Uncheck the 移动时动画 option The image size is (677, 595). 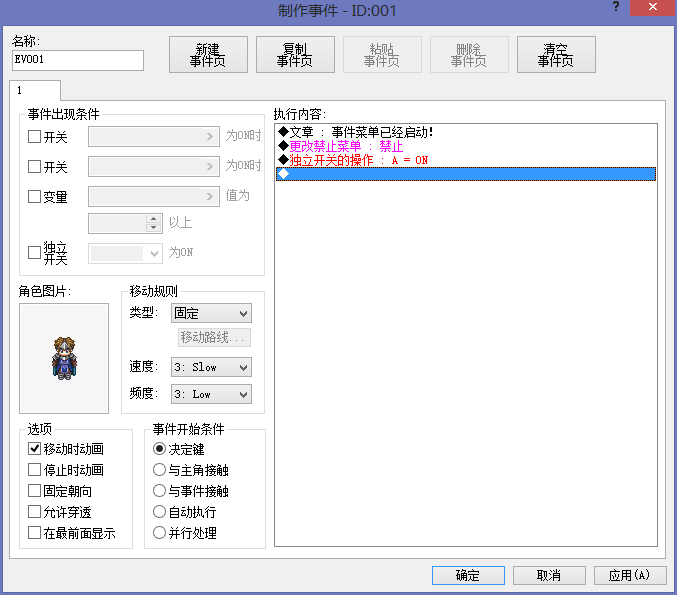pyautogui.click(x=34, y=449)
